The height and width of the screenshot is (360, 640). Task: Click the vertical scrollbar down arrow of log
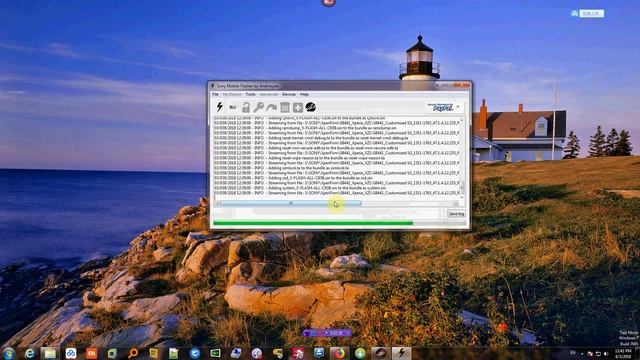click(462, 197)
